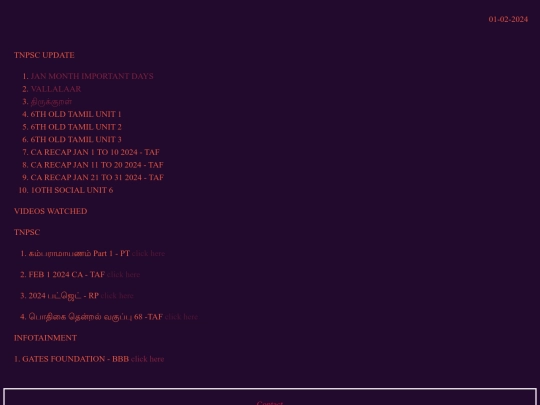
Task: Click '6TH OLD TAMIL UNIT 3' entry
Action: pos(76,139)
